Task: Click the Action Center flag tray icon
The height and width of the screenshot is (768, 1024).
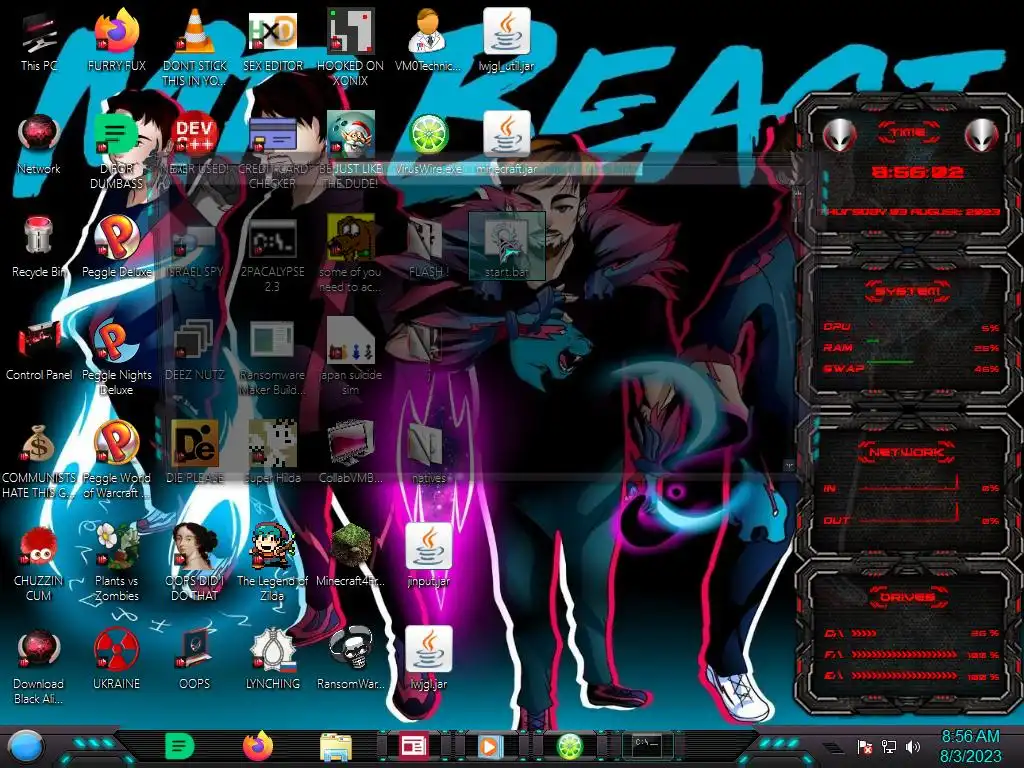Action: pyautogui.click(x=865, y=746)
